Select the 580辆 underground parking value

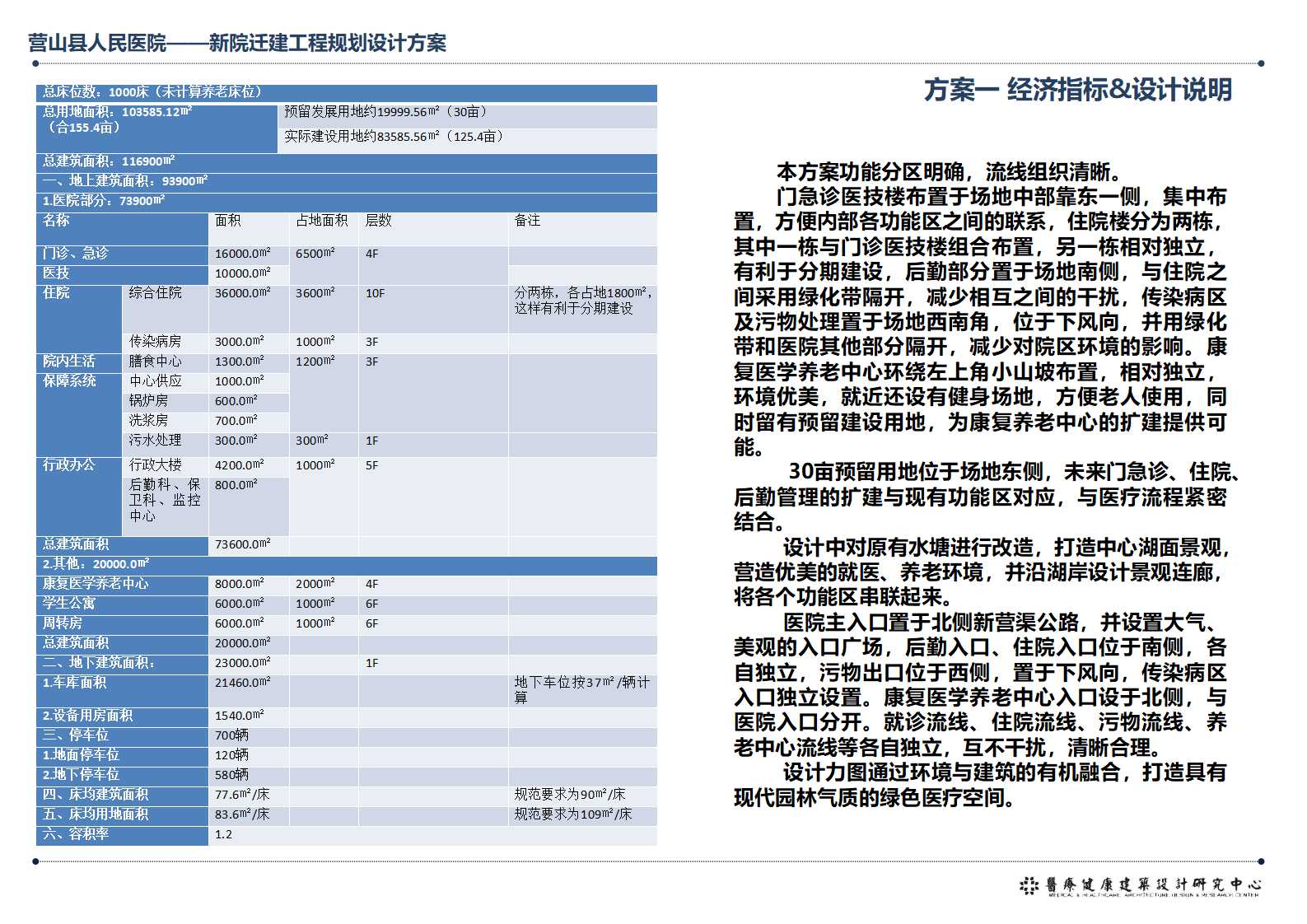pos(231,775)
